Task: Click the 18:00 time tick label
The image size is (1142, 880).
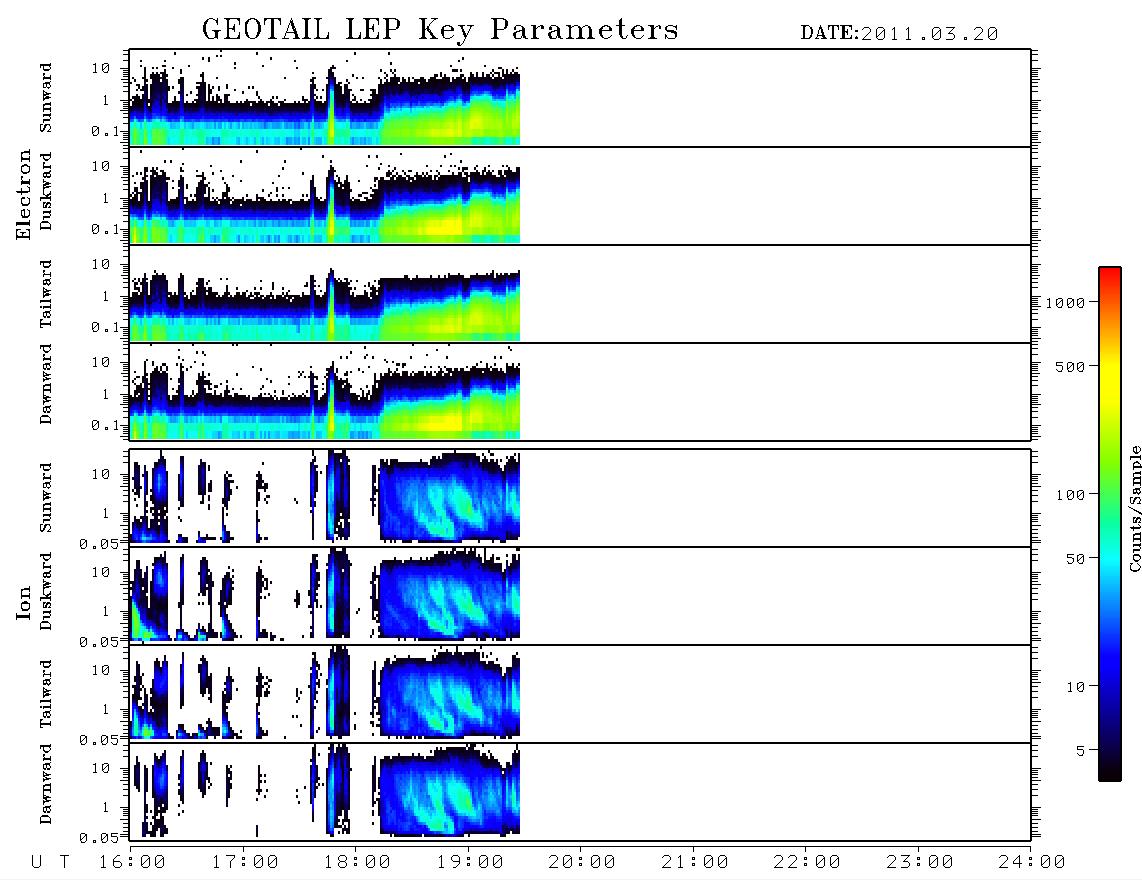Action: point(357,863)
